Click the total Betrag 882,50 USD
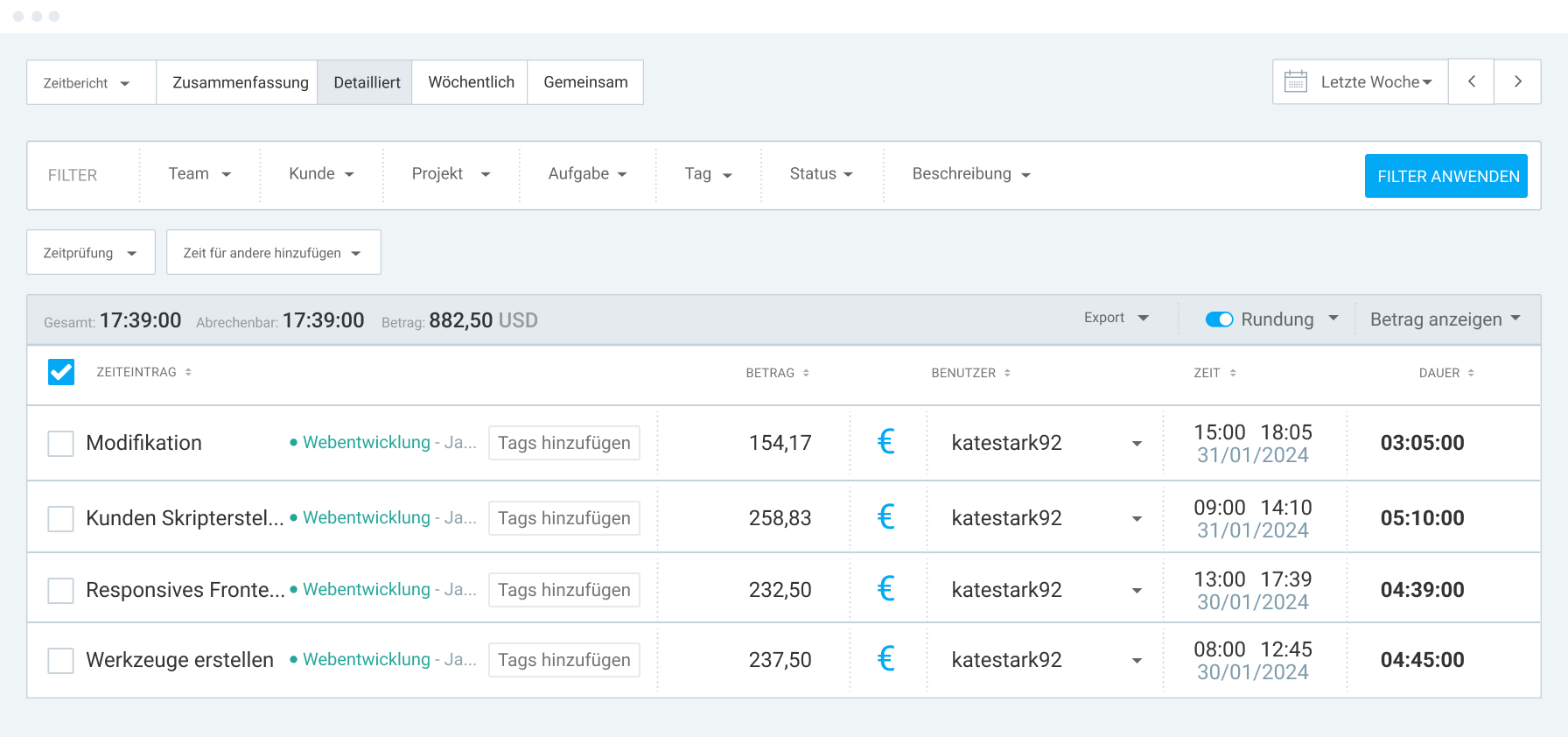This screenshot has height=737, width=1568. pos(483,320)
